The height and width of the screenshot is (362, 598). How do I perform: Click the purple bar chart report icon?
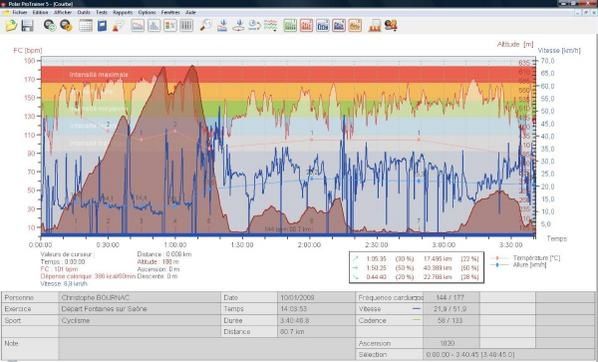coord(339,26)
